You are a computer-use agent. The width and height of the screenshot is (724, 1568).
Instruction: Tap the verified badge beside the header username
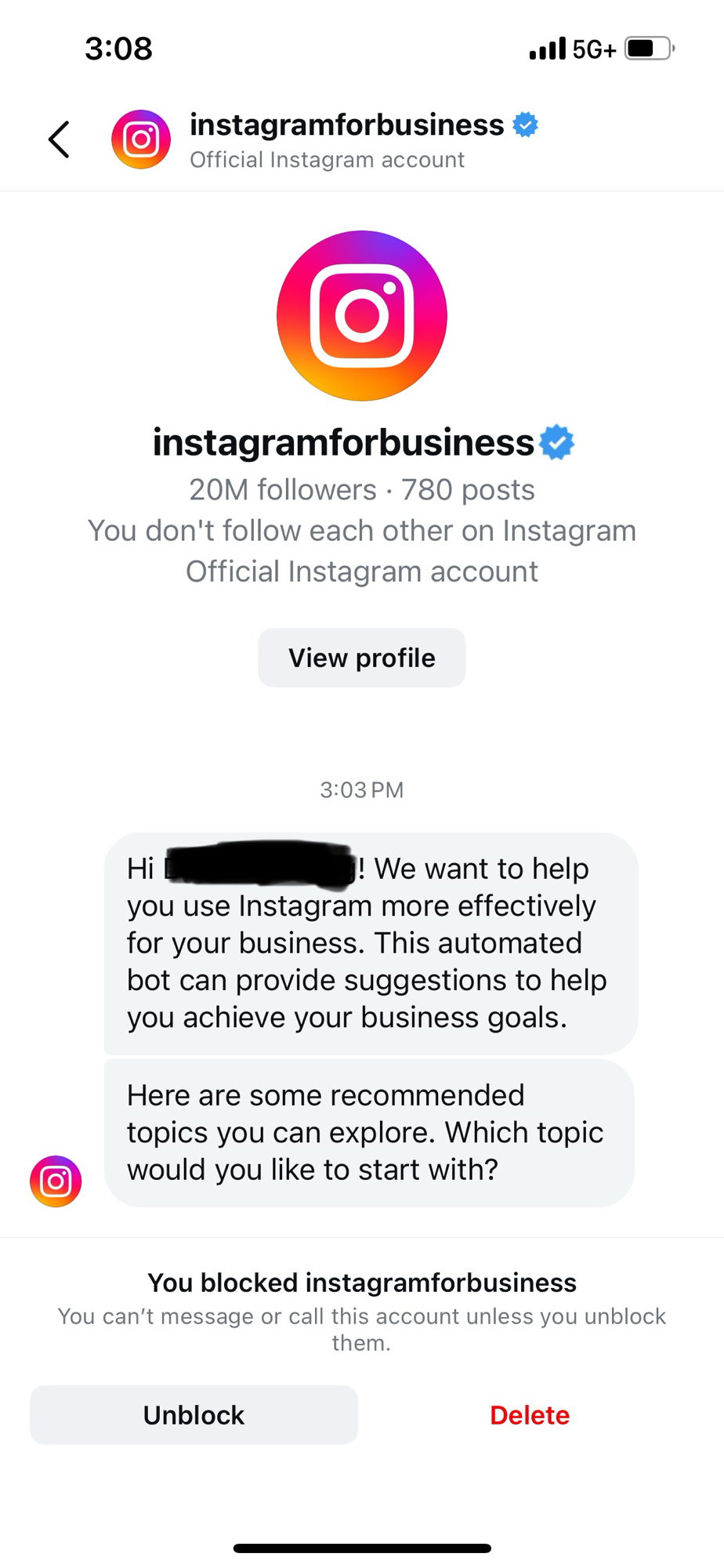point(525,125)
